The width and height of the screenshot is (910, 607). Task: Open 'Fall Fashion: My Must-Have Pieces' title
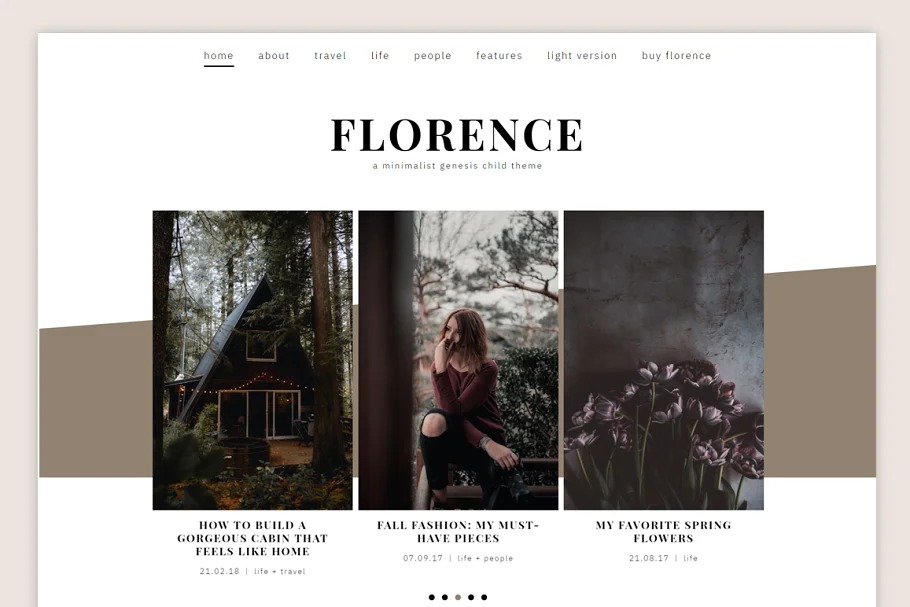pos(458,532)
